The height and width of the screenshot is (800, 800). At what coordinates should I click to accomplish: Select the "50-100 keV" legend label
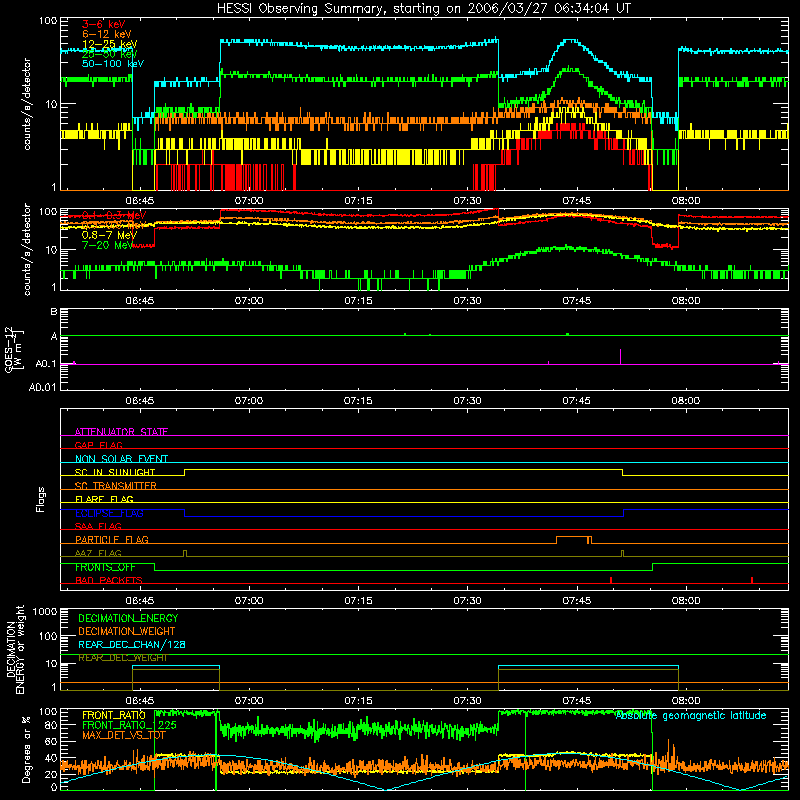click(x=113, y=64)
